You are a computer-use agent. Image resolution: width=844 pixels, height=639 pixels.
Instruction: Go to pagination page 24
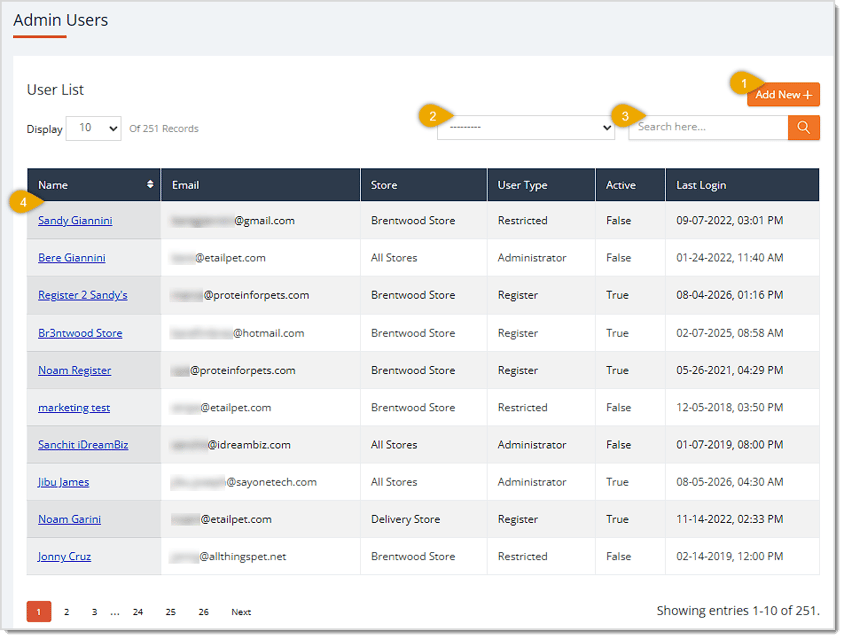(138, 612)
